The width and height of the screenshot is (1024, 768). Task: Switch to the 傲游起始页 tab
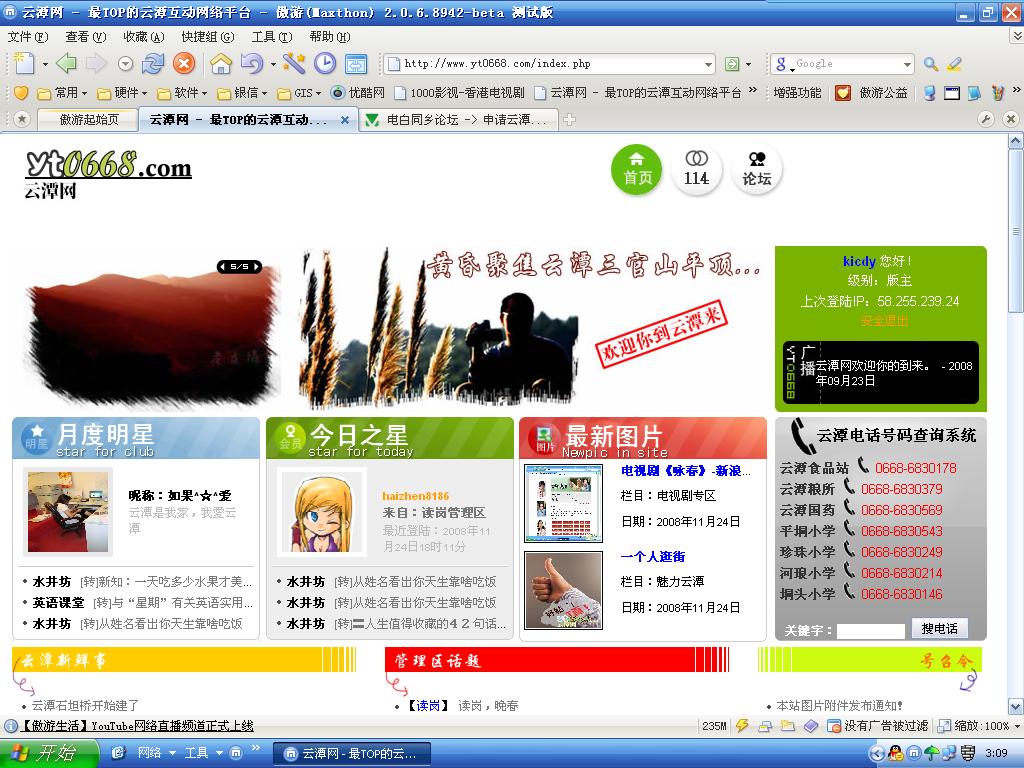point(88,120)
